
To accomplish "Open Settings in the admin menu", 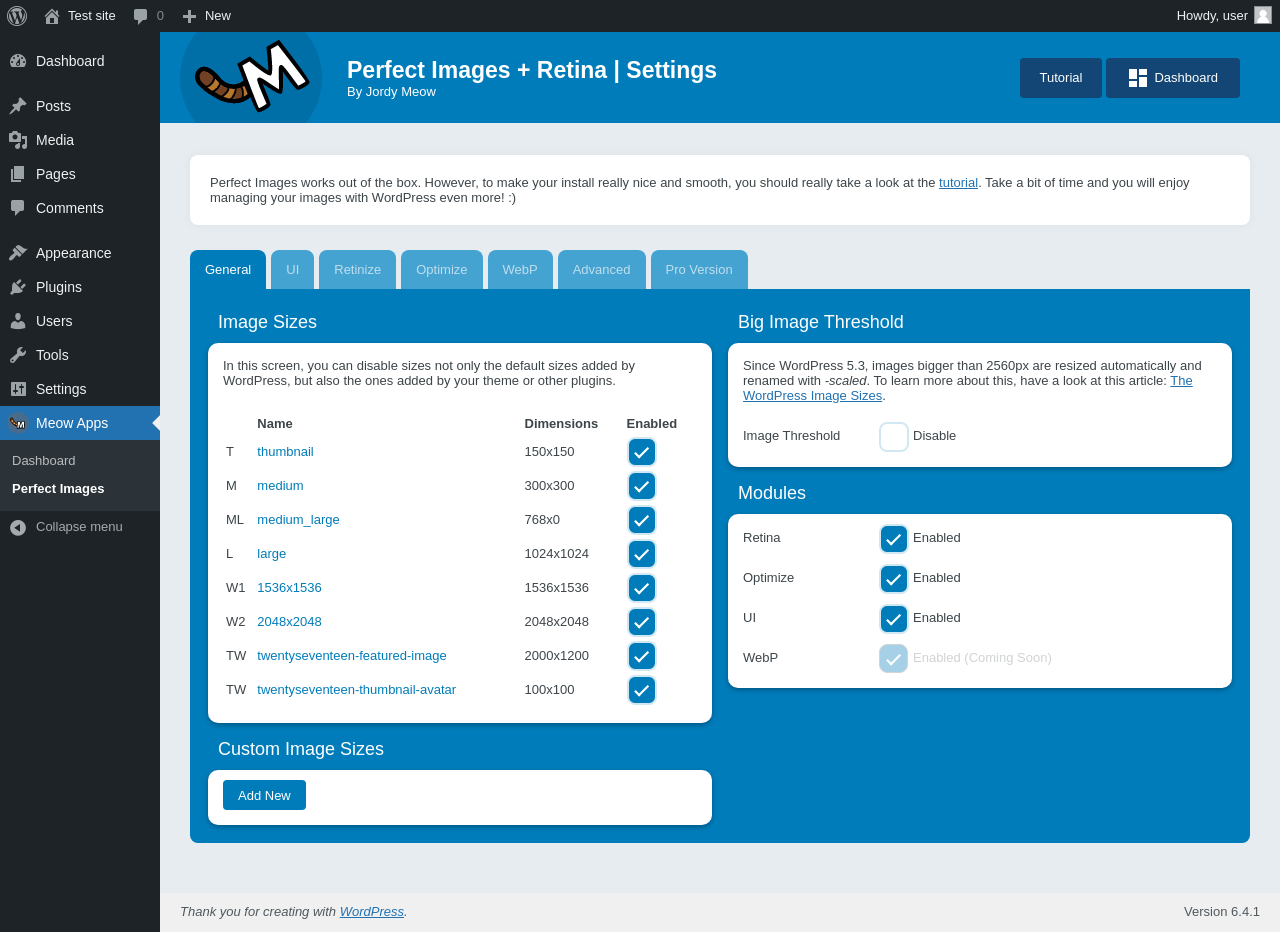I will (80, 389).
